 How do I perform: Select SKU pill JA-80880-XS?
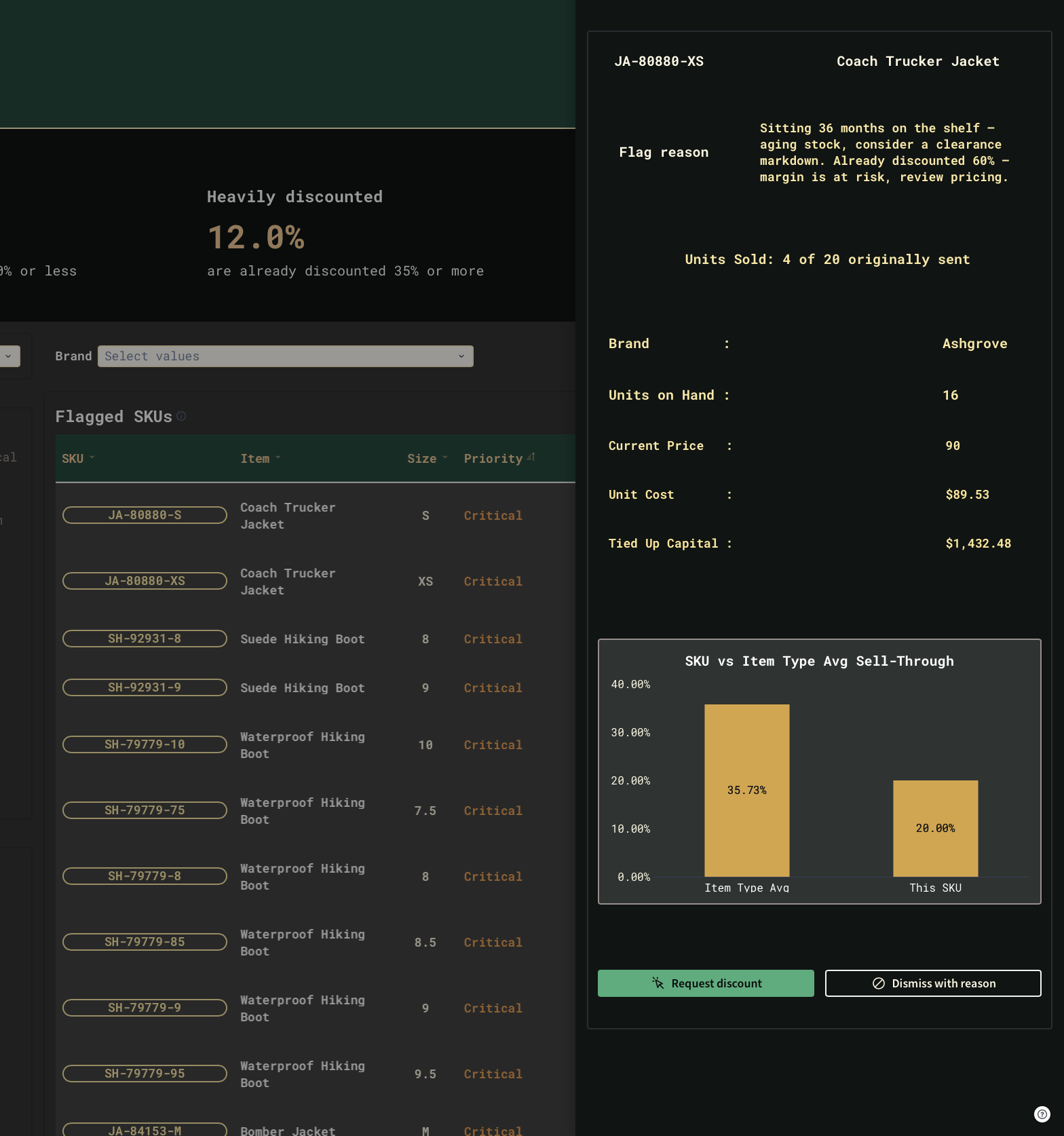(145, 581)
